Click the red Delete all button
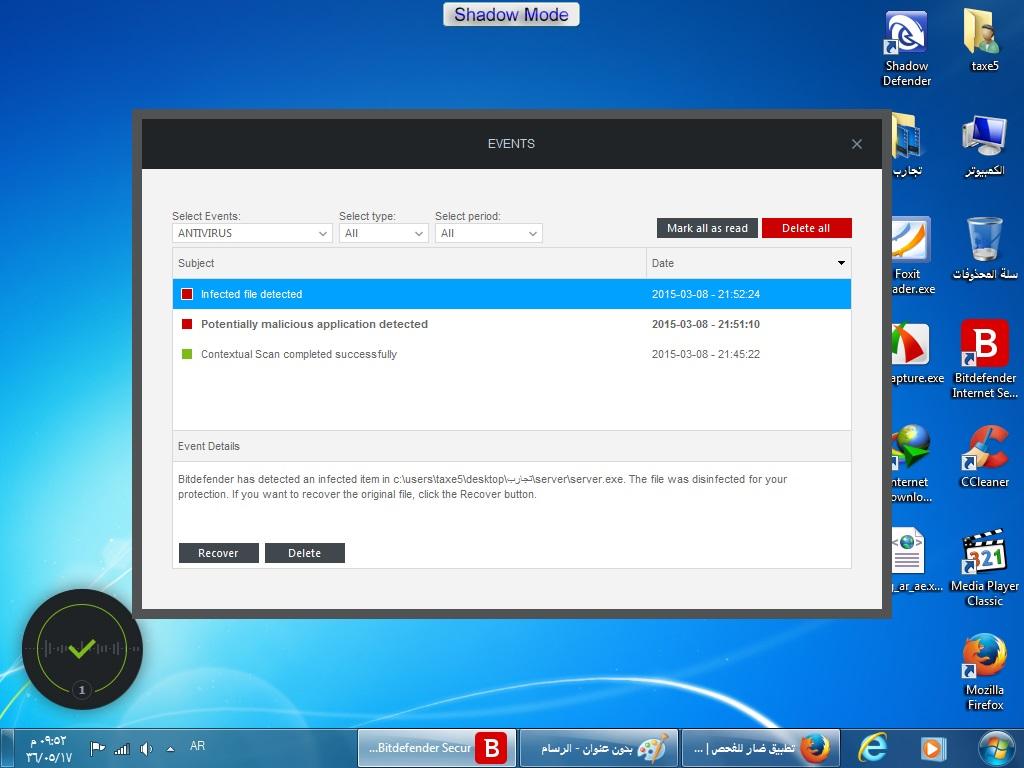 807,228
